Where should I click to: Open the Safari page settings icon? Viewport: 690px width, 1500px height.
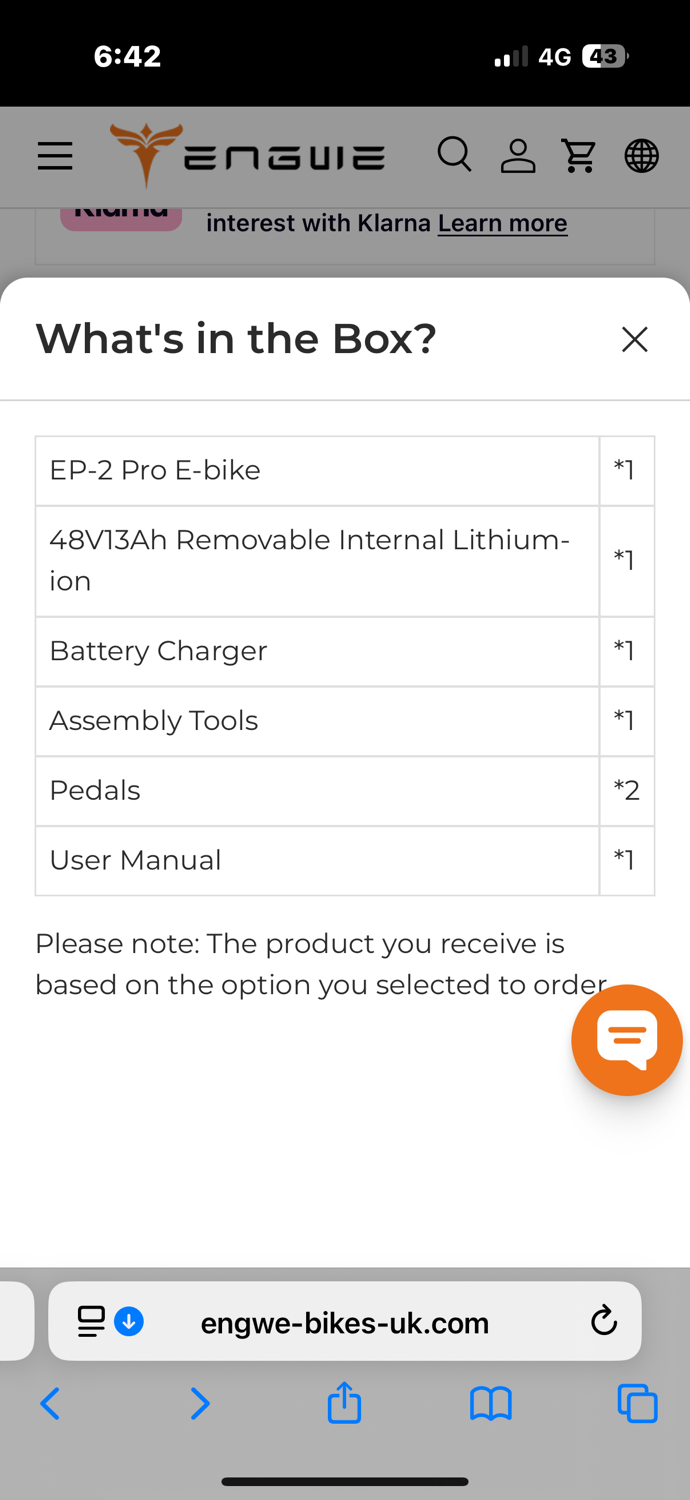(x=91, y=1322)
